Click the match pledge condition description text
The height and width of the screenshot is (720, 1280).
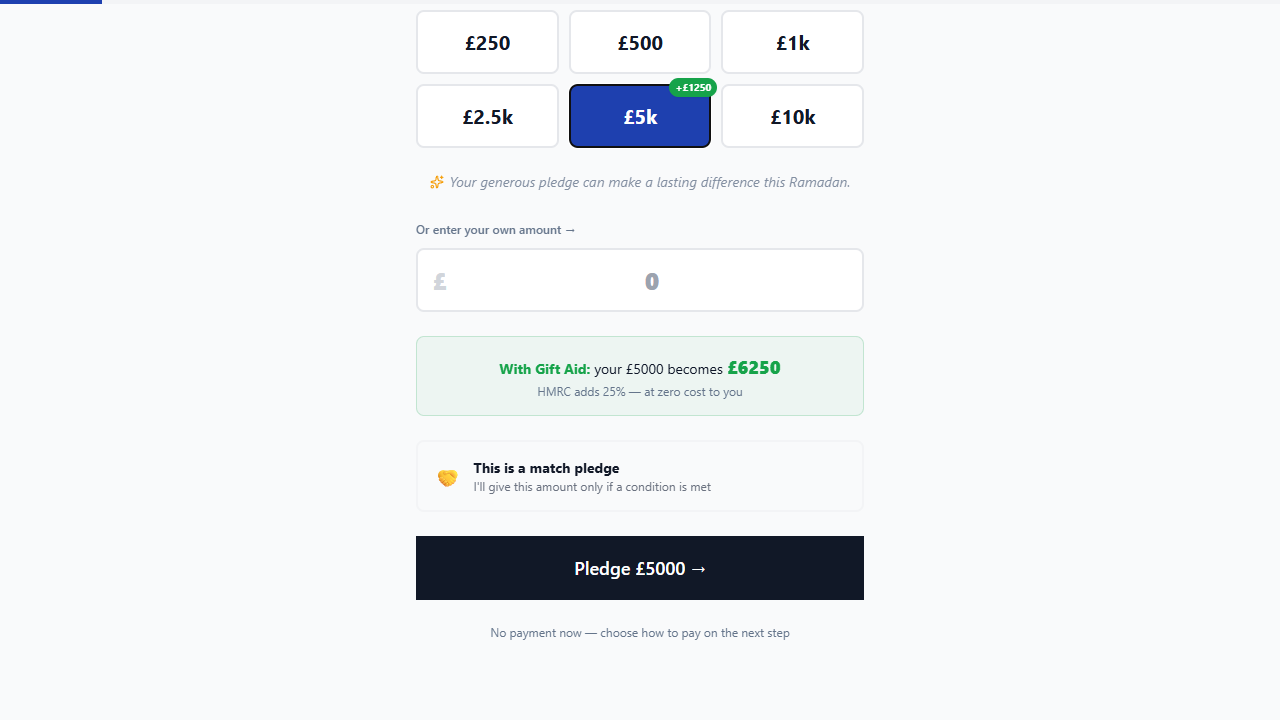tap(592, 487)
